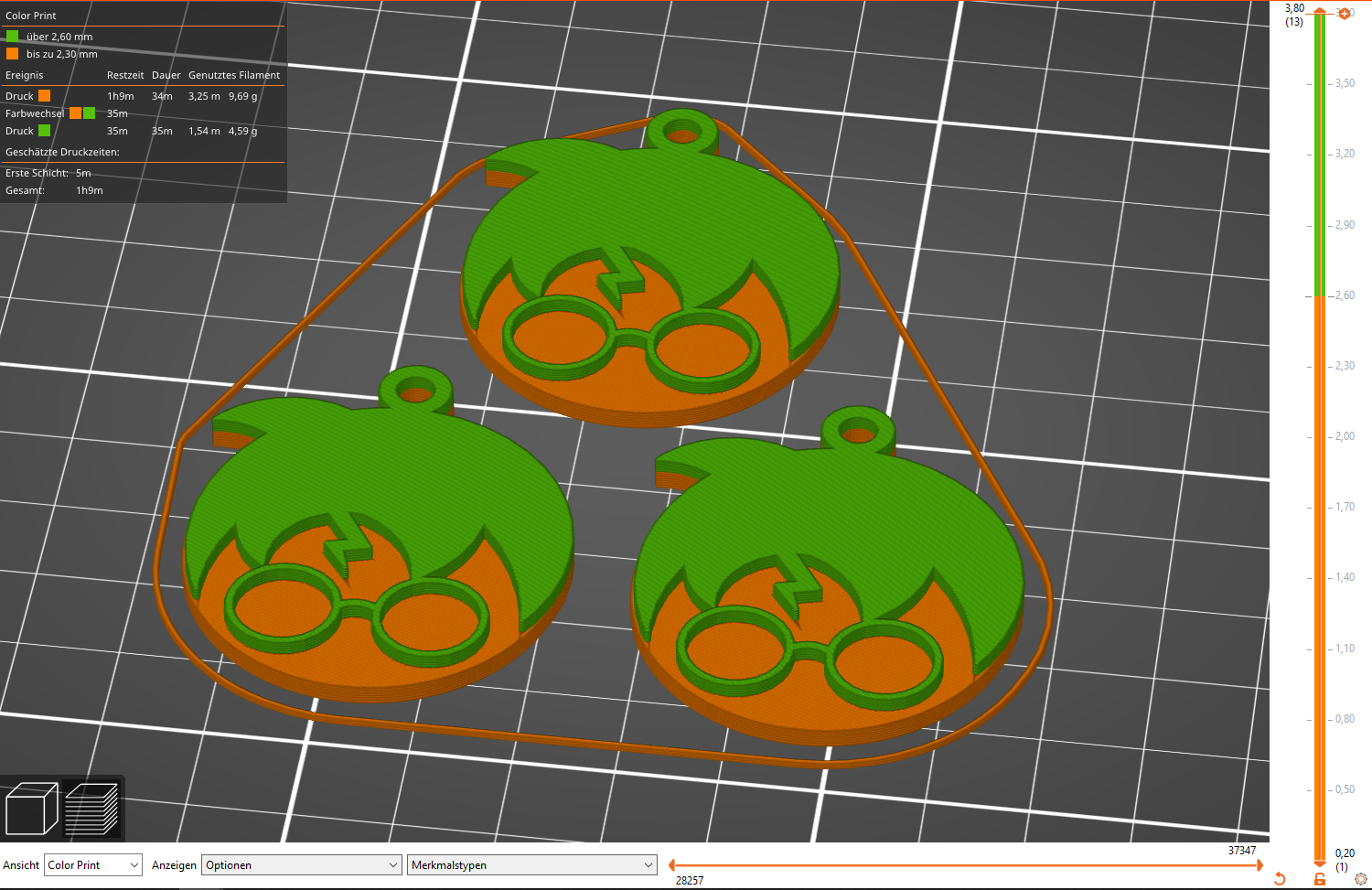Open the Optionen display dropdown

[x=302, y=864]
